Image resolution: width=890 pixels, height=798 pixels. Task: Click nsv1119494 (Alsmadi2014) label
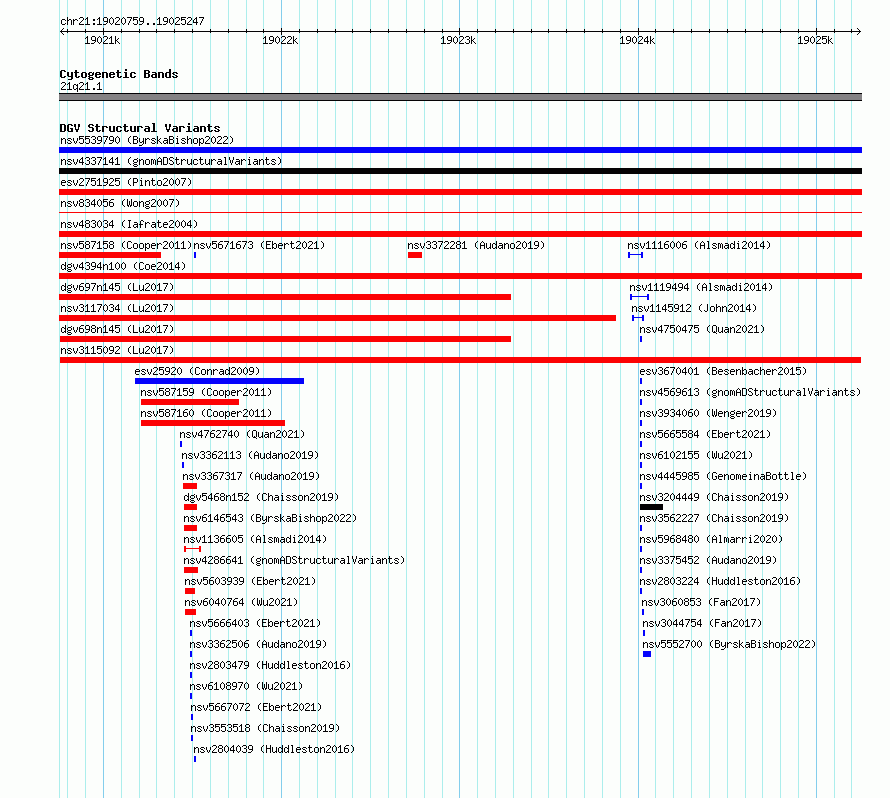[701, 287]
